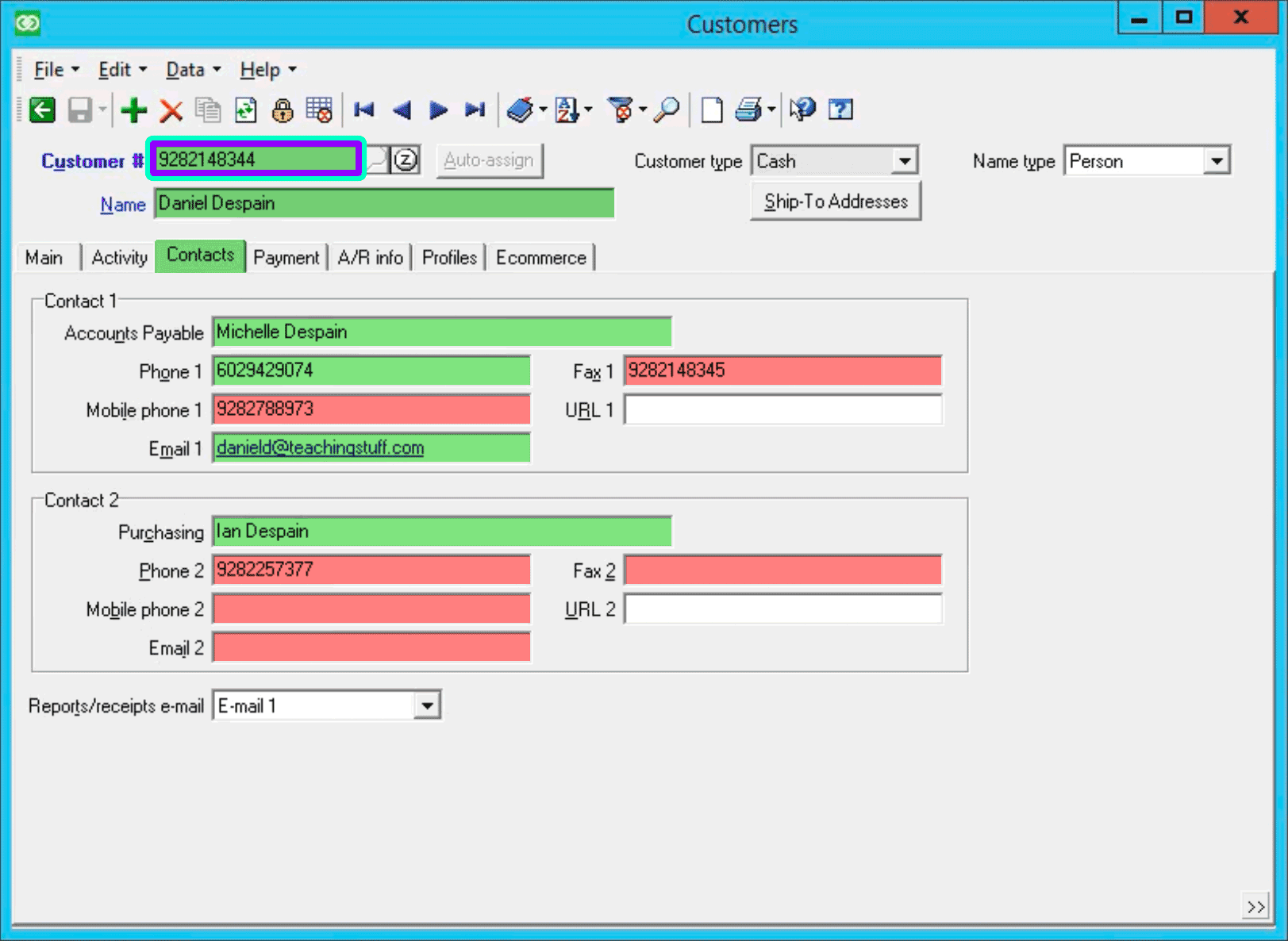Click the search magnifier icon in toolbar
Viewport: 1288px width, 941px height.
click(x=667, y=110)
